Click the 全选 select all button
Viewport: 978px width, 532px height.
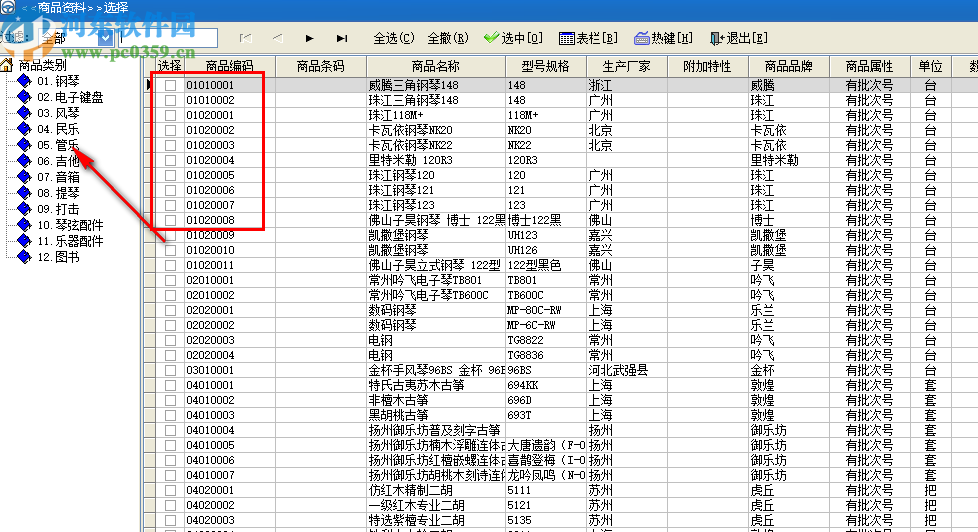pyautogui.click(x=394, y=38)
